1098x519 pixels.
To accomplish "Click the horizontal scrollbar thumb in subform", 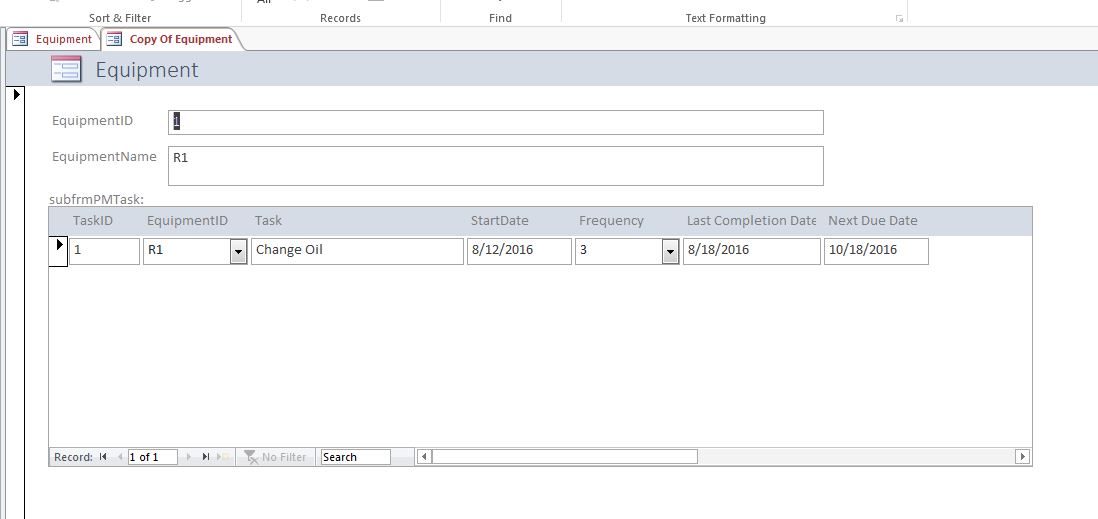I will click(x=564, y=457).
